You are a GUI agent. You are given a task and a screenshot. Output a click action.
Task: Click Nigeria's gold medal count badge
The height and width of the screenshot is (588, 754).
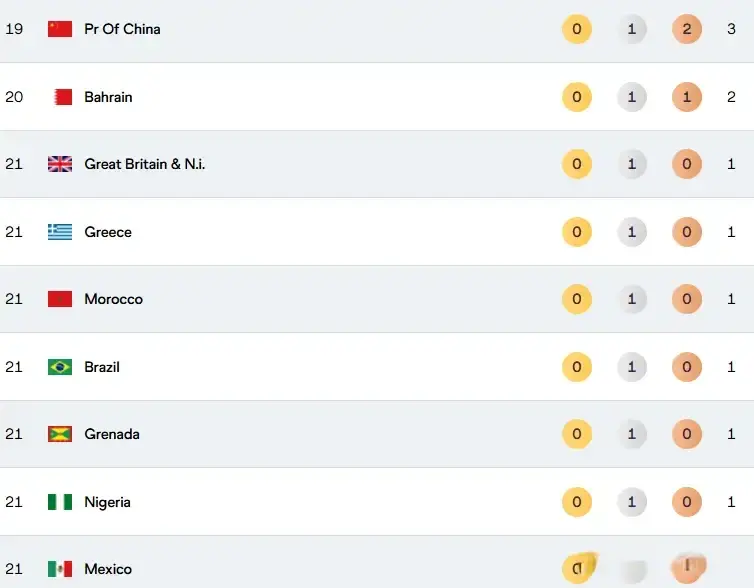point(577,502)
